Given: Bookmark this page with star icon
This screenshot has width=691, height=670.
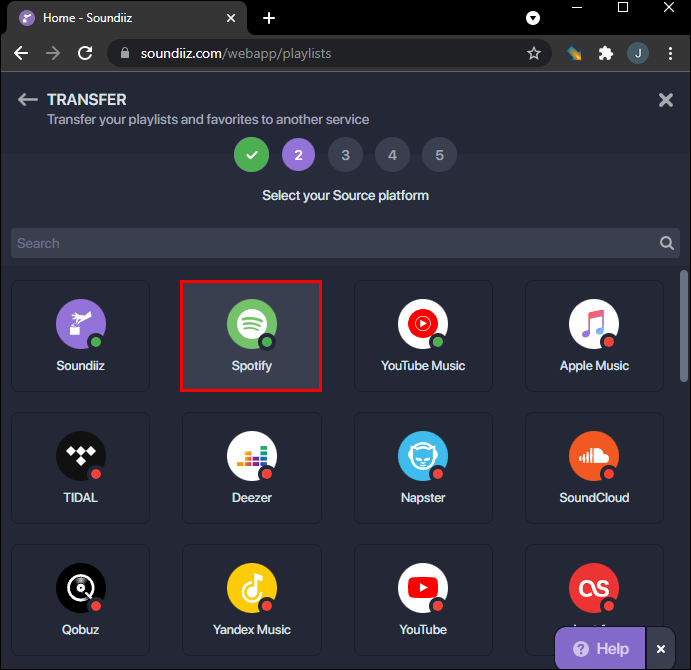Looking at the screenshot, I should point(534,53).
